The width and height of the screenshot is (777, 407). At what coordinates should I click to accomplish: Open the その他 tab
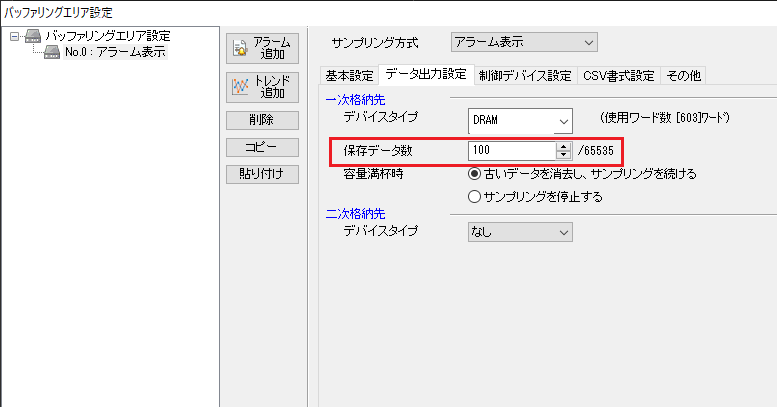point(684,76)
